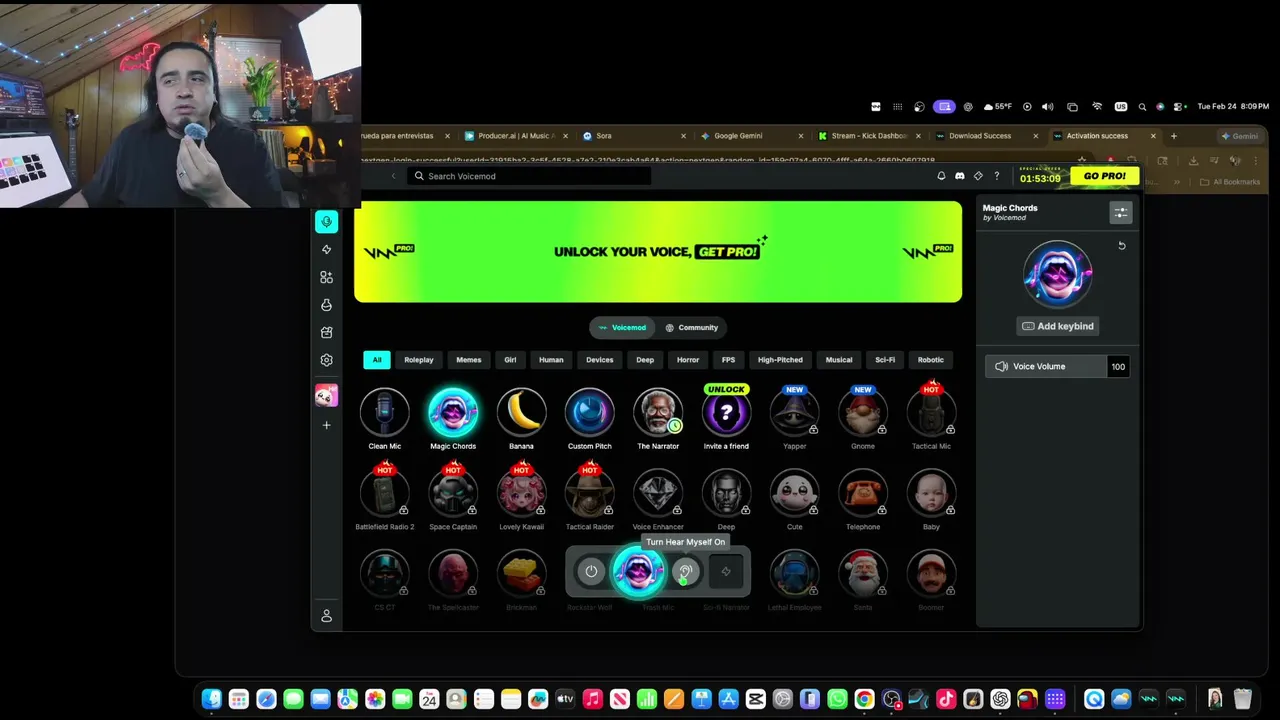The width and height of the screenshot is (1280, 720).
Task: Open the Voicebox microphone sidebar icon
Action: (x=326, y=222)
